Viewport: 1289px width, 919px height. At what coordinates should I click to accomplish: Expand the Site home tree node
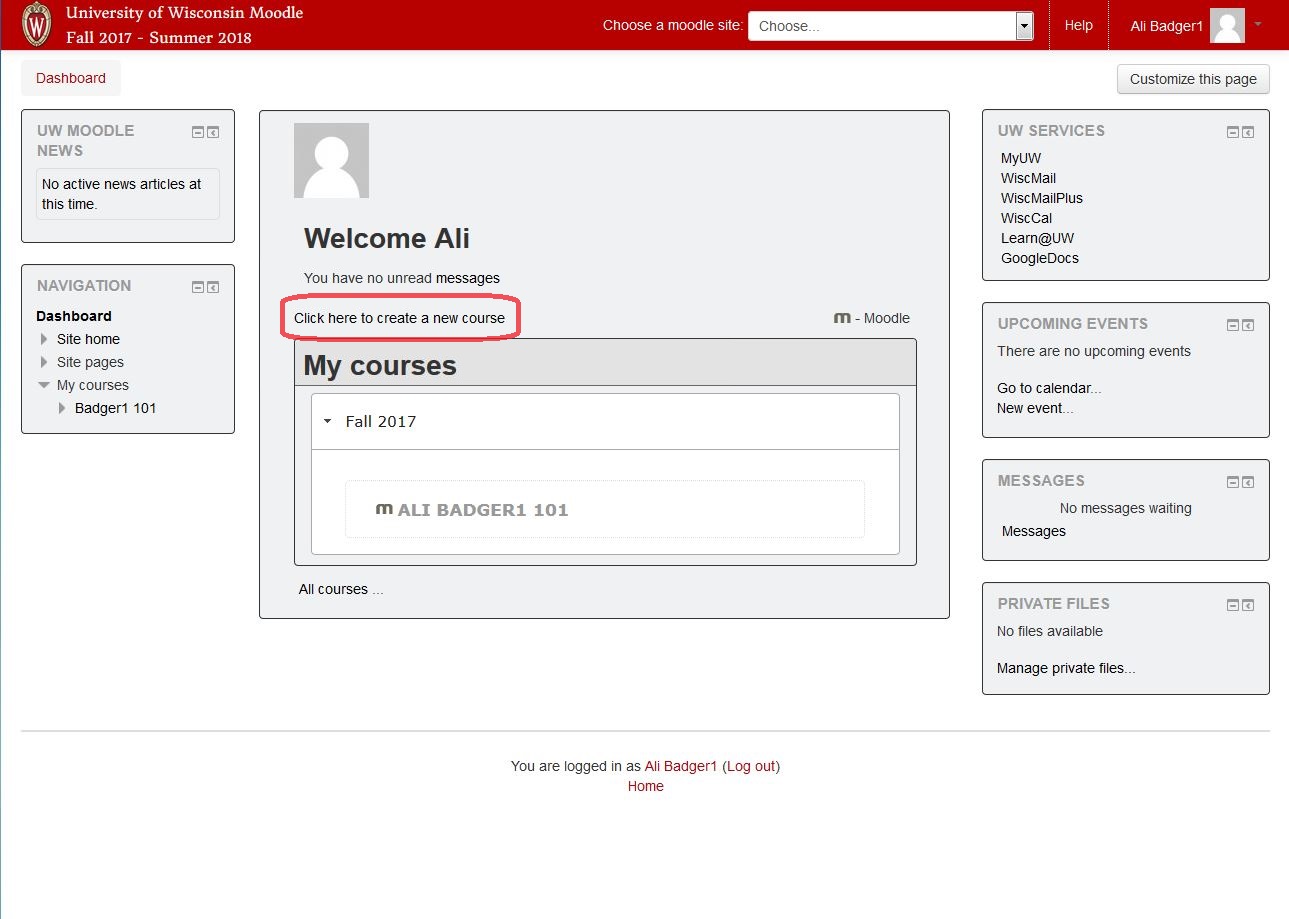[43, 339]
